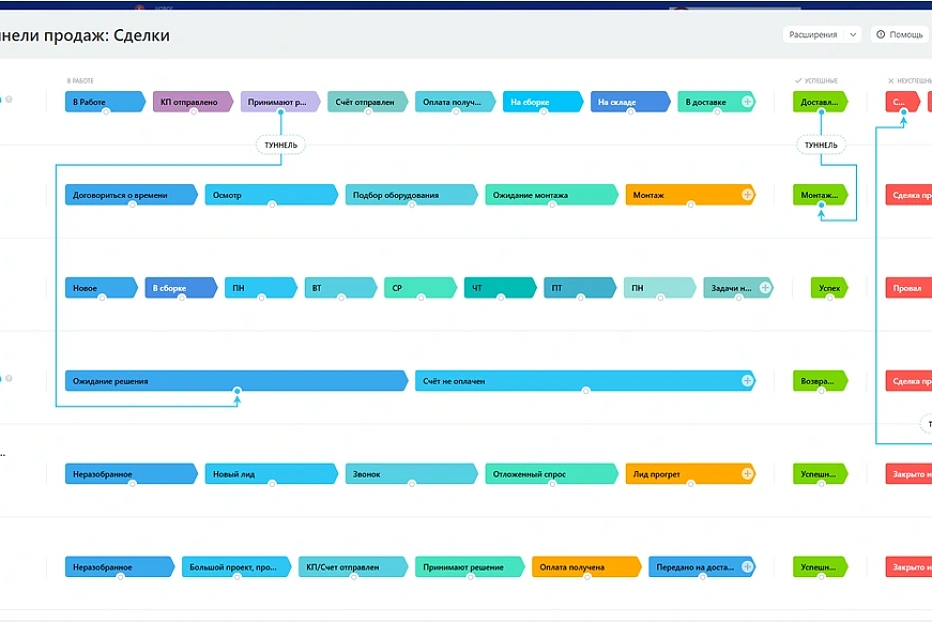Select the orange Оплата получена stage
The width and height of the screenshot is (932, 622).
585,567
